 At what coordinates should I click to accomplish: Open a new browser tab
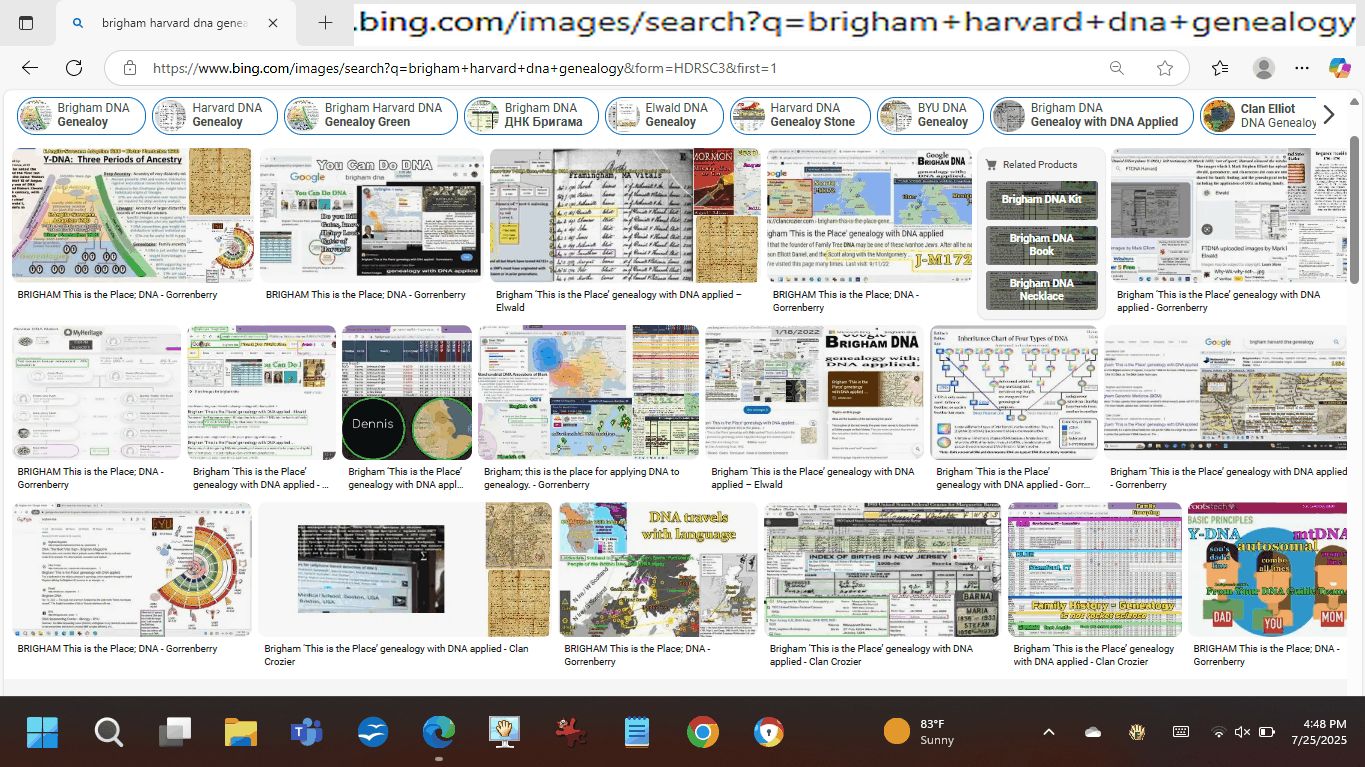325,23
